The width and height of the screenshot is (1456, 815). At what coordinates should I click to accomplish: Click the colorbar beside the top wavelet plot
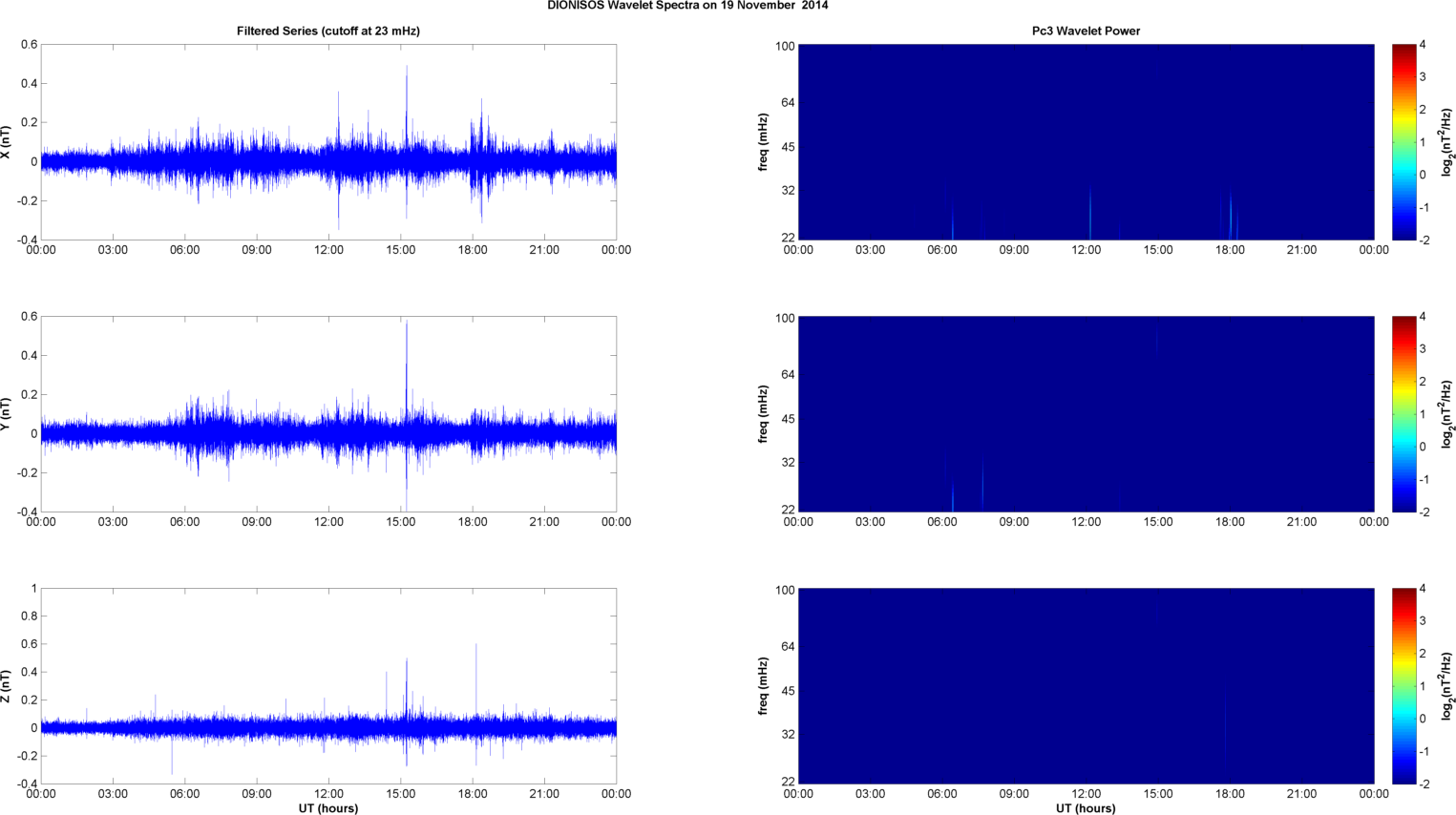[1403, 142]
